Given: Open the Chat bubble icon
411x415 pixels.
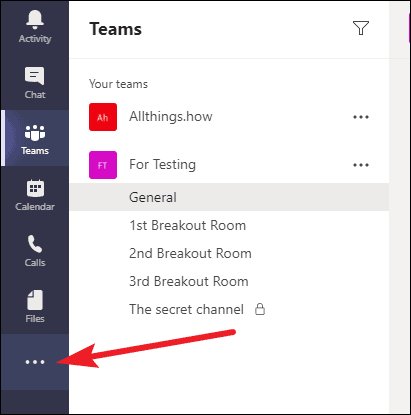Looking at the screenshot, I should (x=35, y=76).
